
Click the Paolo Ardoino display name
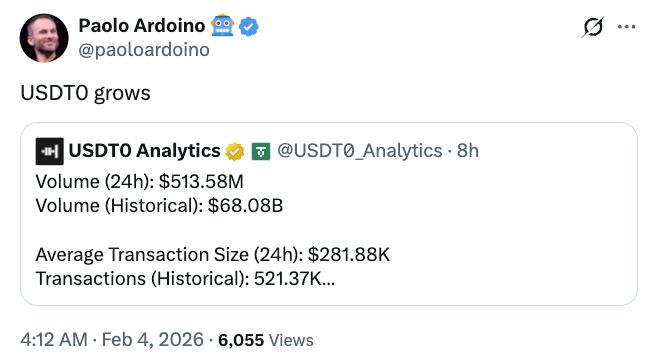(x=142, y=26)
